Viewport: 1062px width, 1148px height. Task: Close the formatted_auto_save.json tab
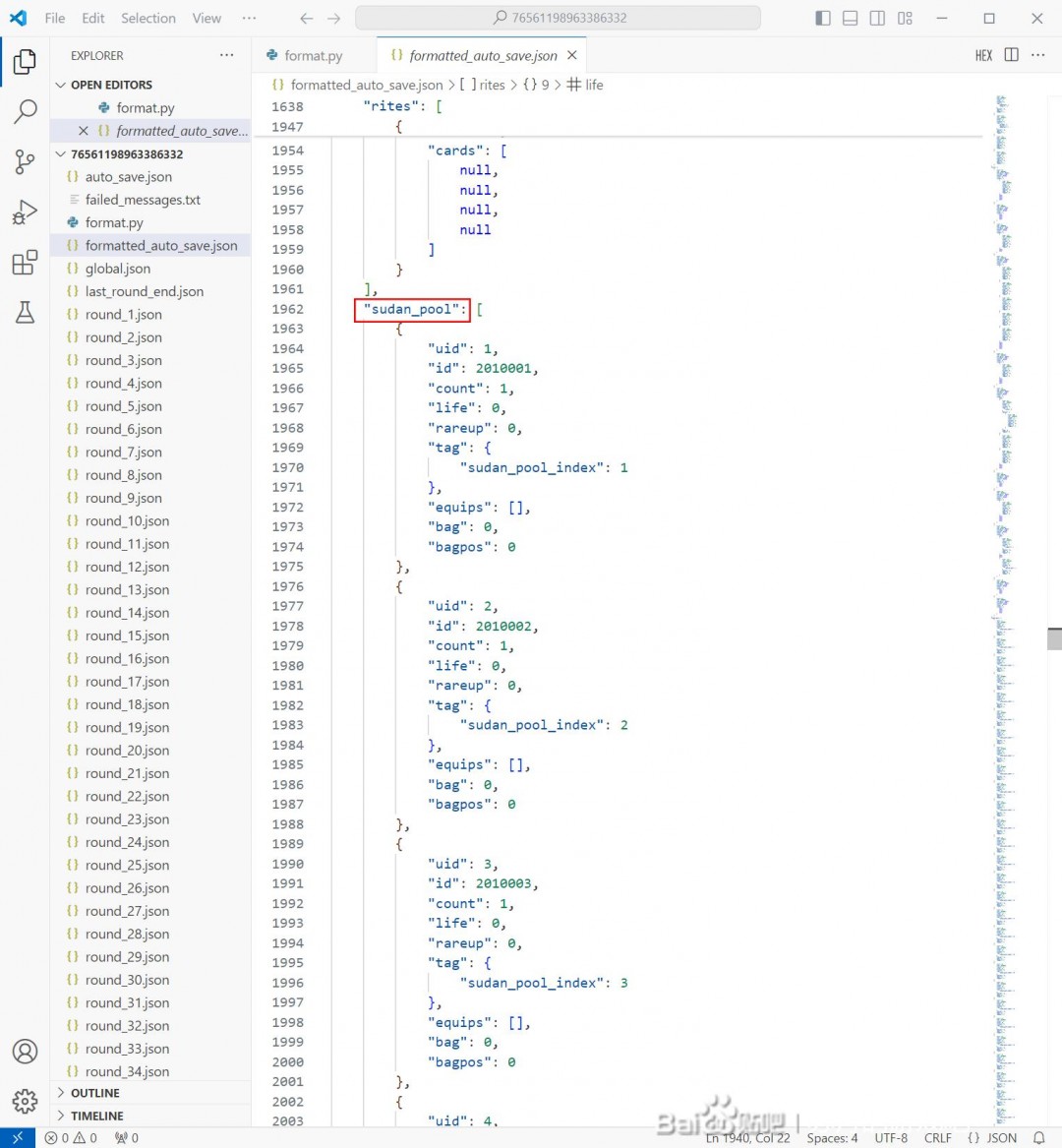[572, 56]
